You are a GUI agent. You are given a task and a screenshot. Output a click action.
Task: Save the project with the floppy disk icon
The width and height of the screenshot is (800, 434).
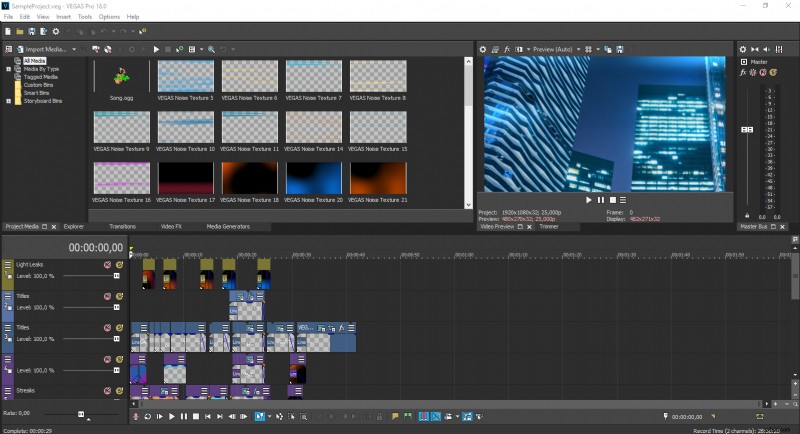pyautogui.click(x=32, y=32)
